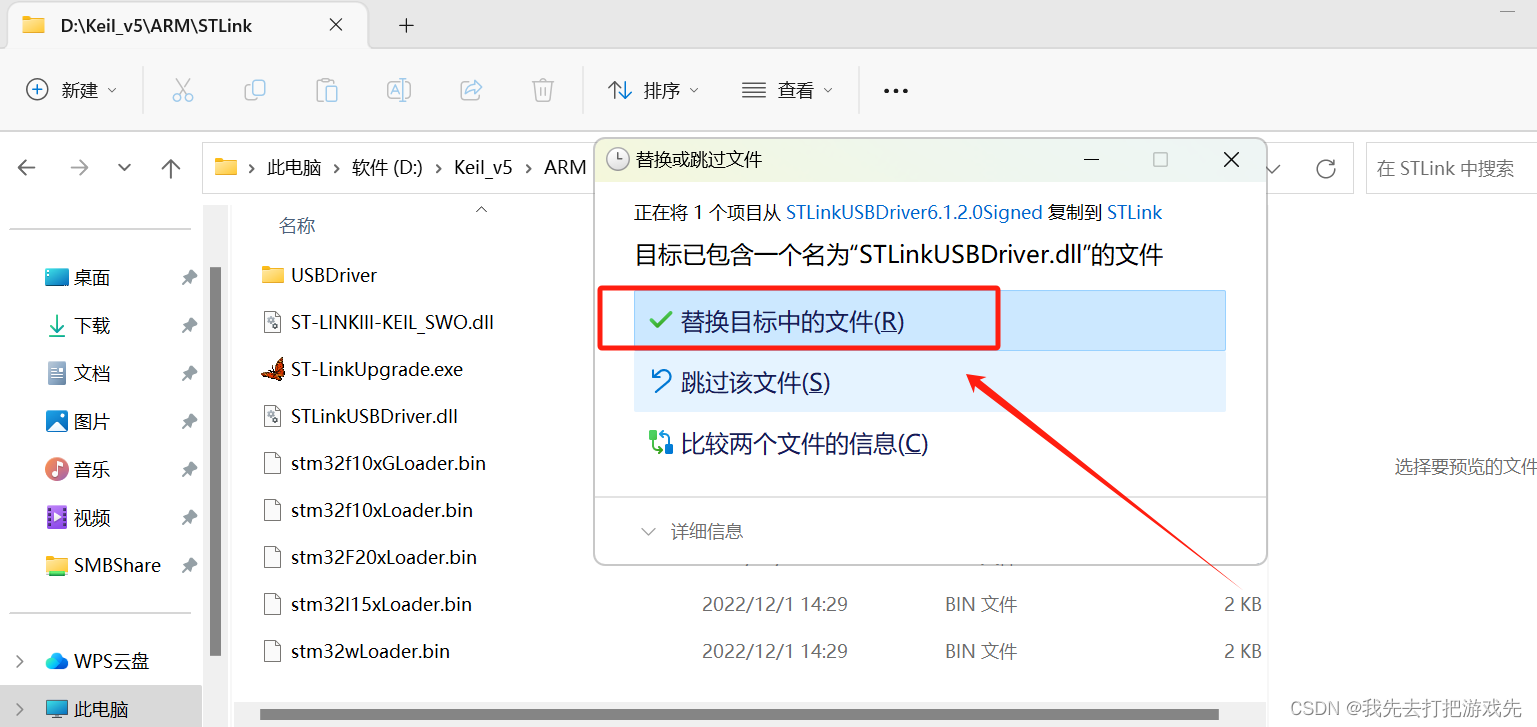Click the Share icon in toolbar

[471, 90]
